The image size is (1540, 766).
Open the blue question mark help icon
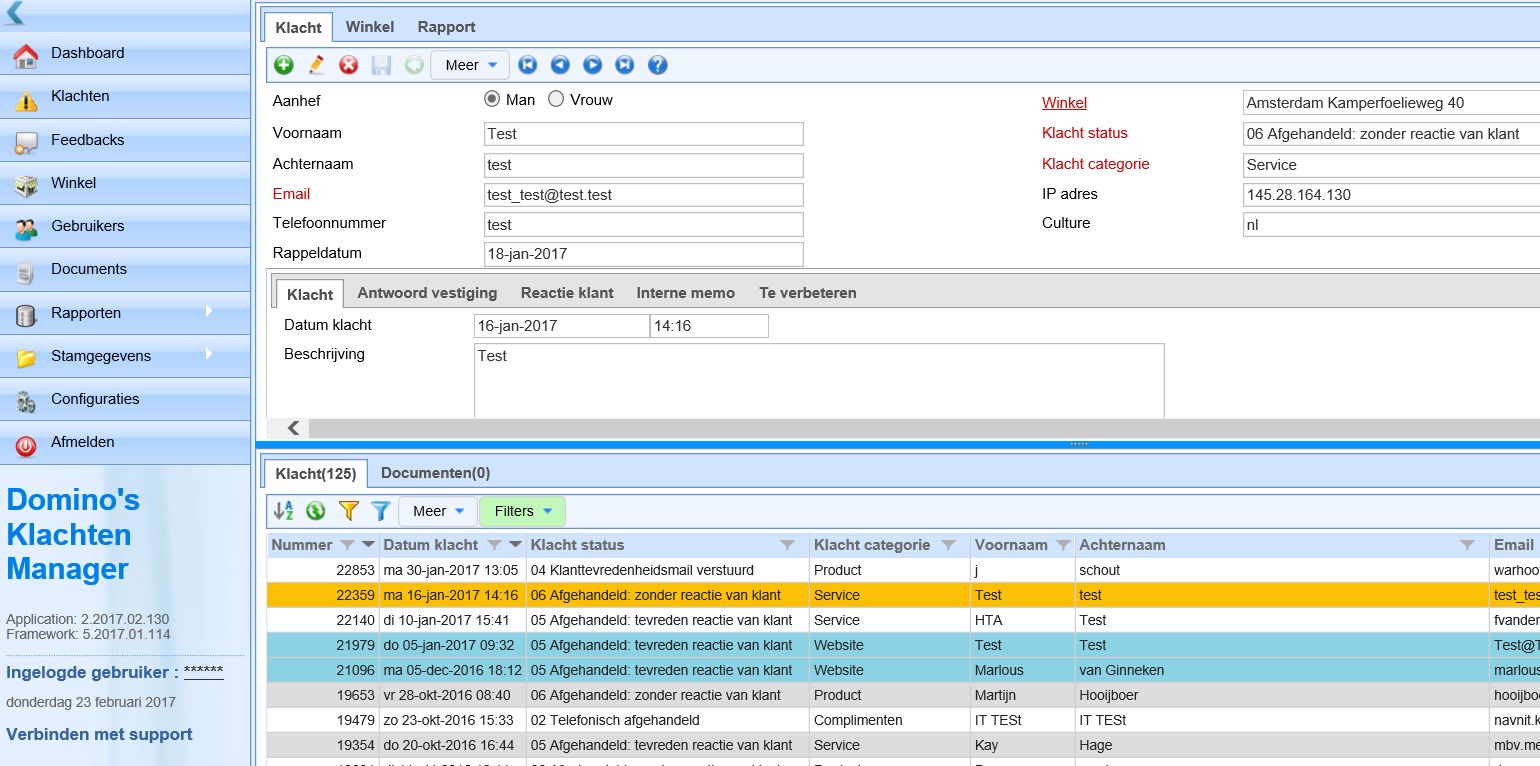(657, 65)
